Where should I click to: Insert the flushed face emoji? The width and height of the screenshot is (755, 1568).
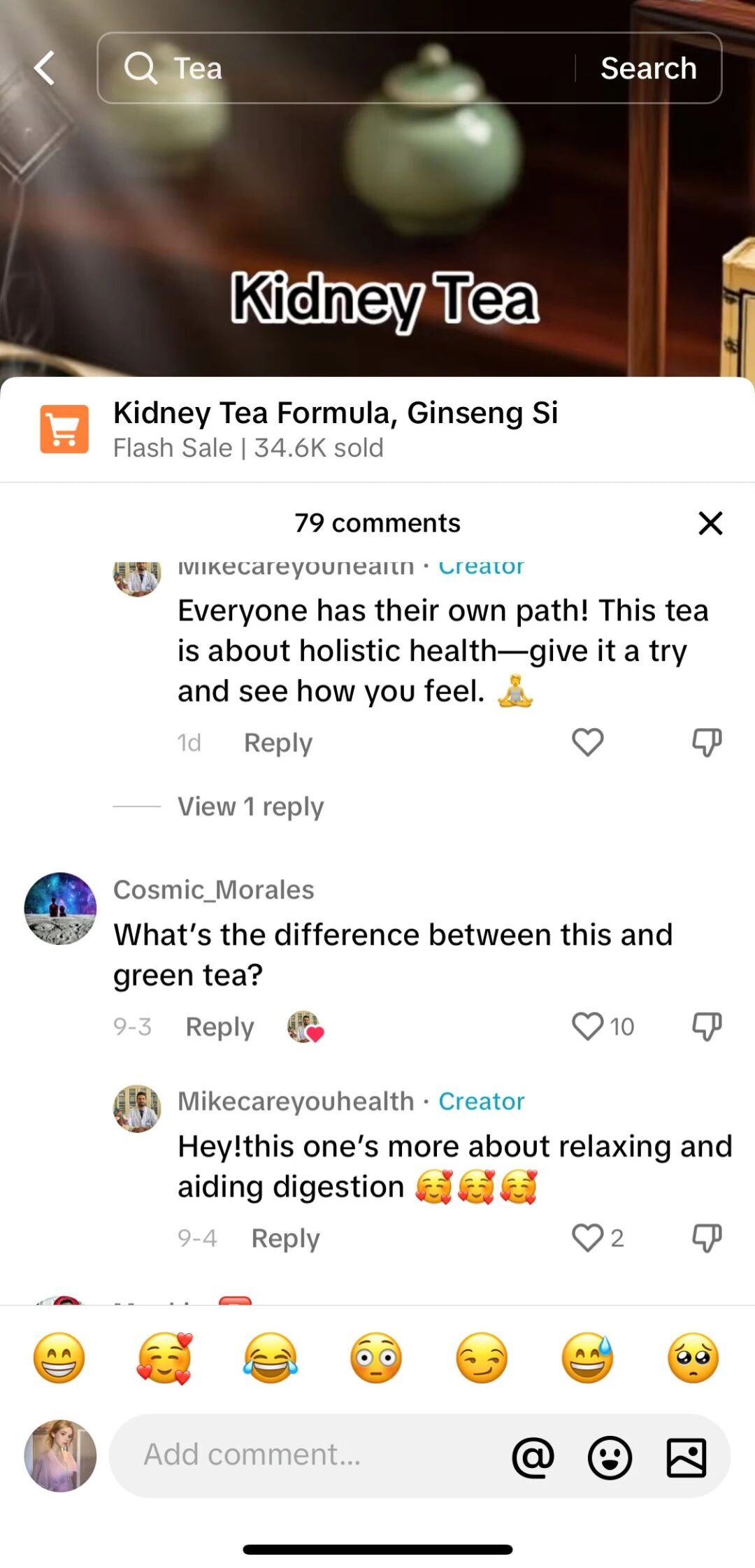pyautogui.click(x=376, y=1358)
